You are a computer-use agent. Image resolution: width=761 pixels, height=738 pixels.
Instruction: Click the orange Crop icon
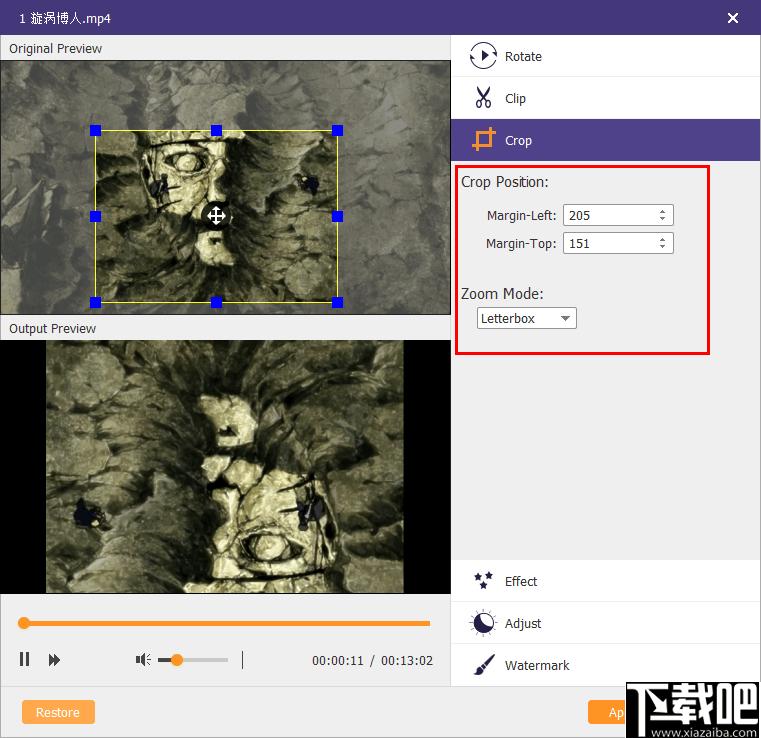tap(484, 139)
